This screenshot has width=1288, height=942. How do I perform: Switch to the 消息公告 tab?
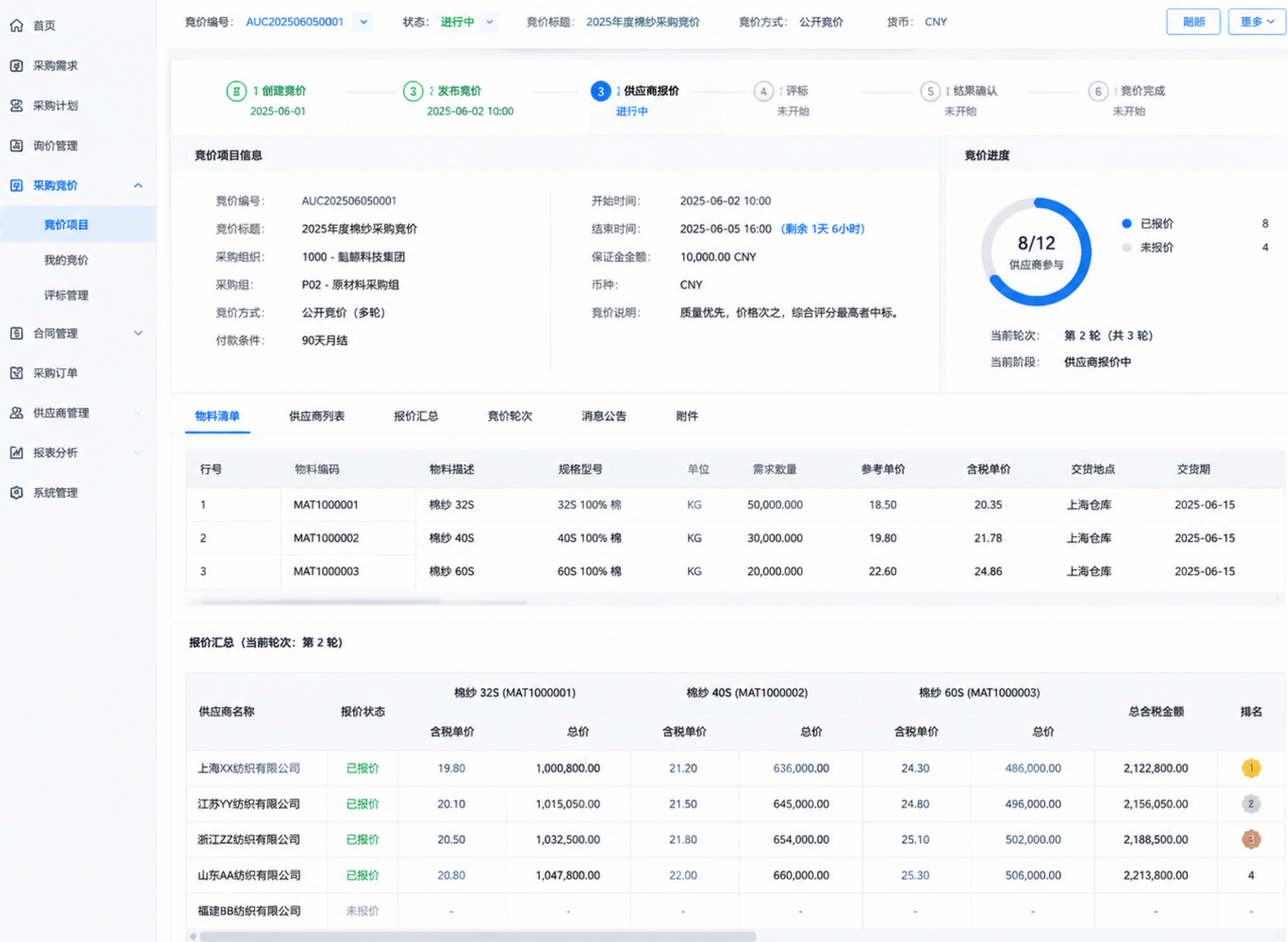click(x=604, y=416)
